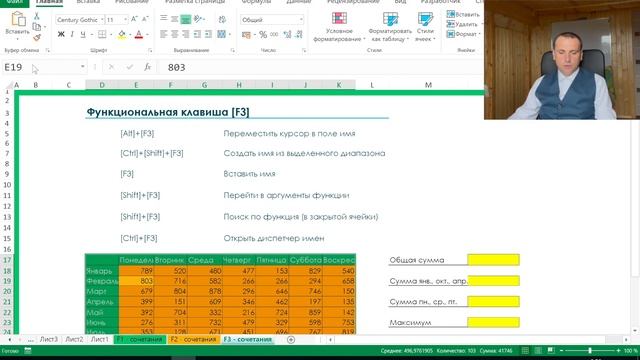640x360 pixels.
Task: Open the Файл ribbon tab
Action: (x=15, y=2)
